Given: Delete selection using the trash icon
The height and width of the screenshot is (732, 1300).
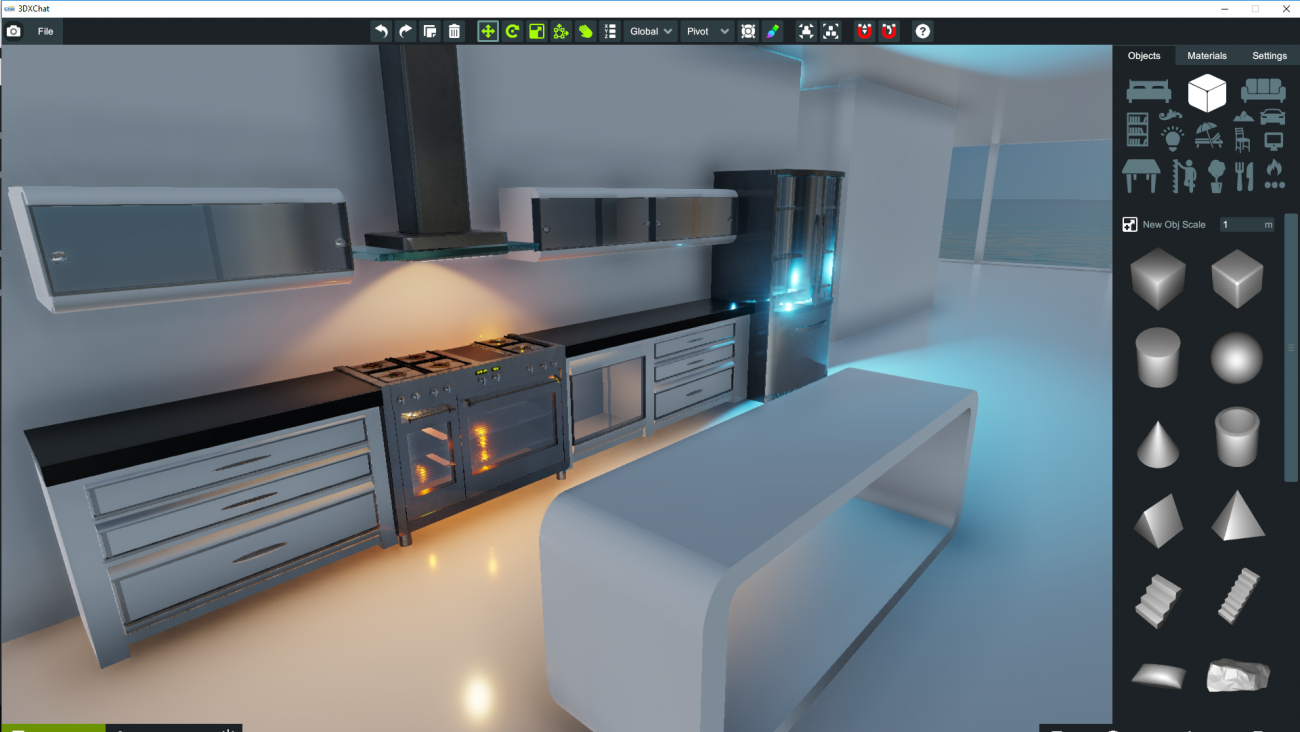Looking at the screenshot, I should [x=454, y=31].
